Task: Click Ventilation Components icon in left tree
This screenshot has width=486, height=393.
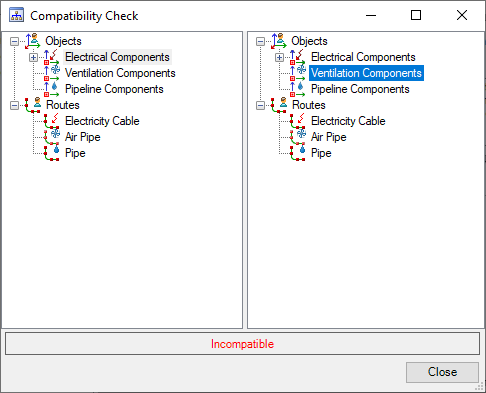Action: click(52, 73)
